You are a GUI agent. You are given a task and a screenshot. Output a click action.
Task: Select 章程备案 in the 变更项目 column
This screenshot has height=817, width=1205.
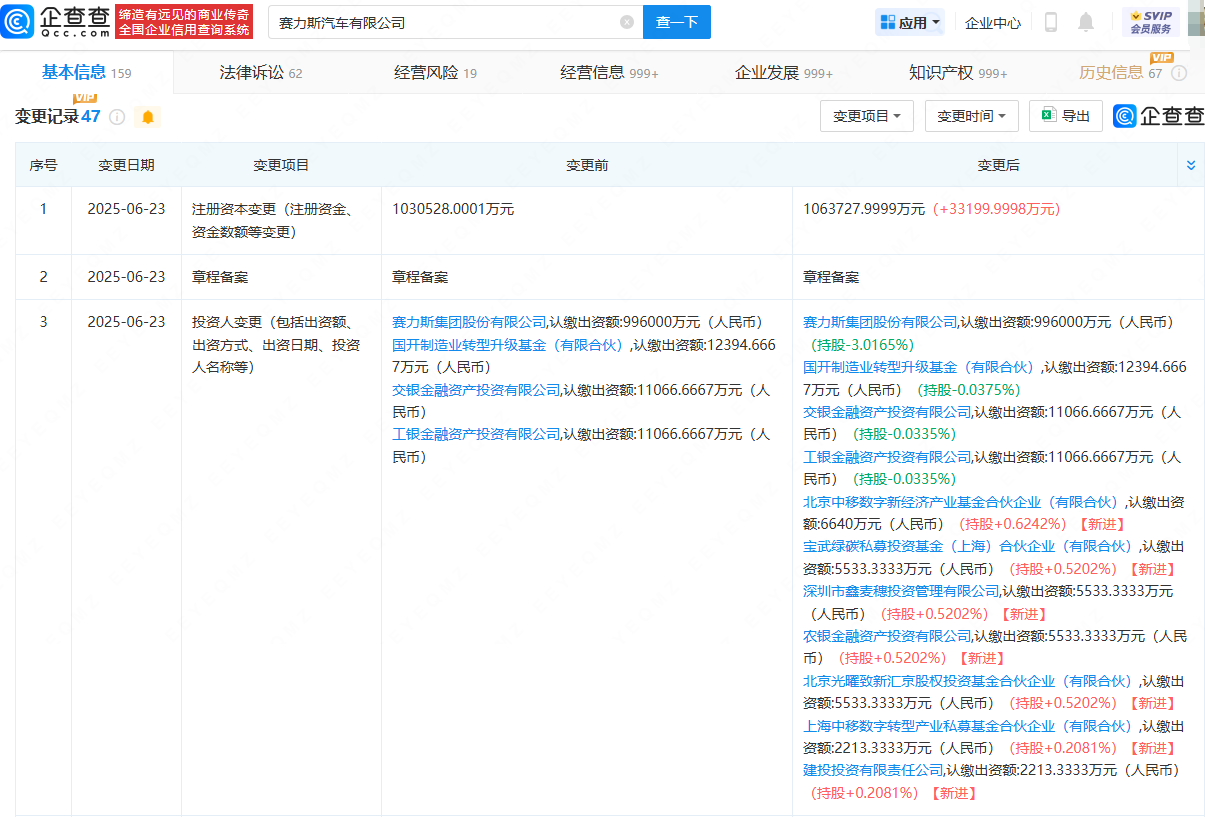coord(220,277)
